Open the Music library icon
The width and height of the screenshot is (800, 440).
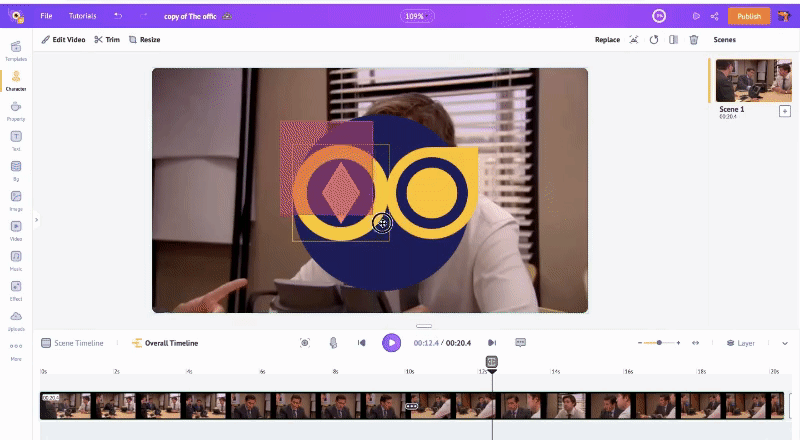(16, 259)
